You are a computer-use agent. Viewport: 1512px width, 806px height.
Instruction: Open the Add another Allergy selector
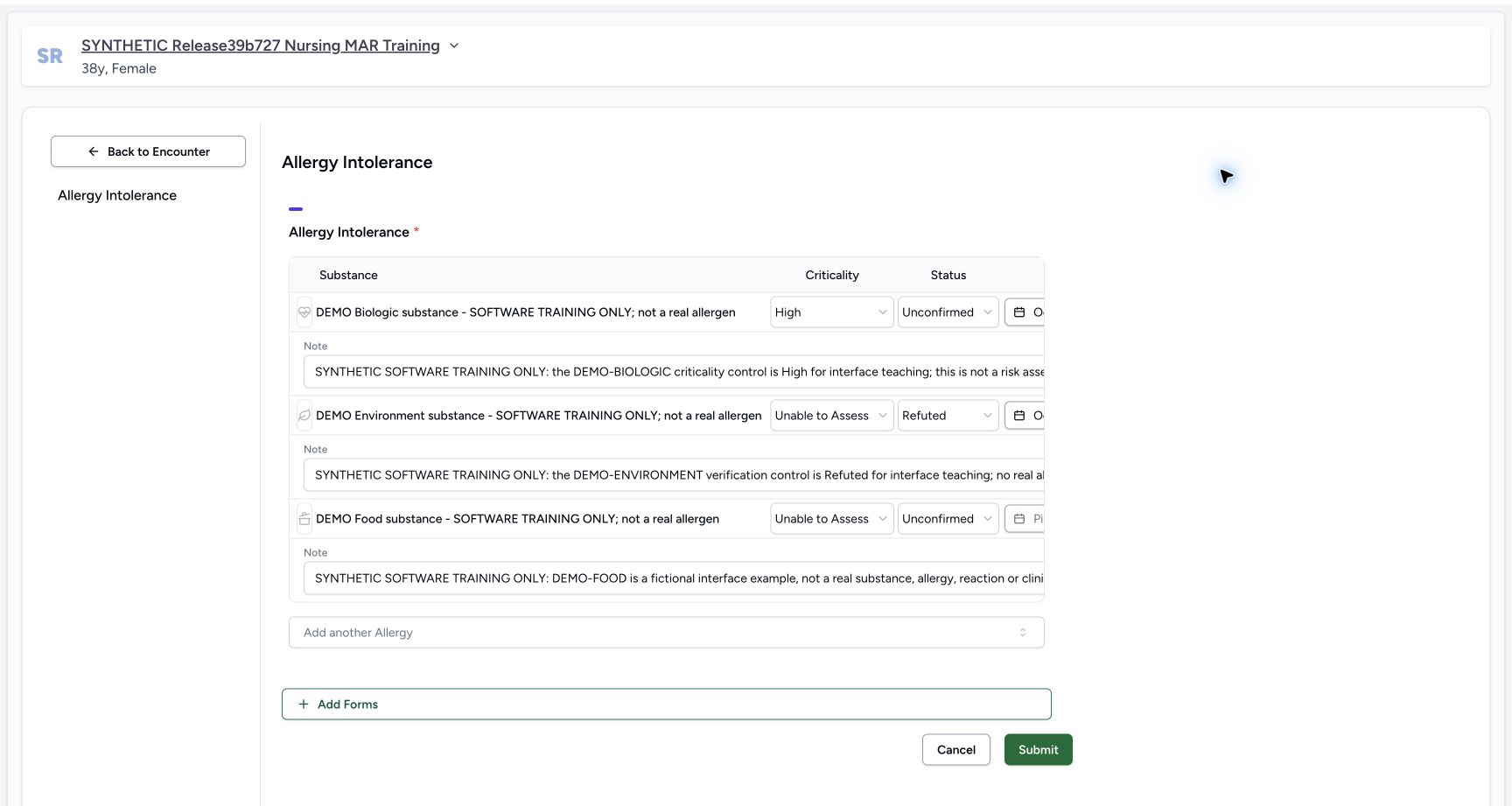667,633
